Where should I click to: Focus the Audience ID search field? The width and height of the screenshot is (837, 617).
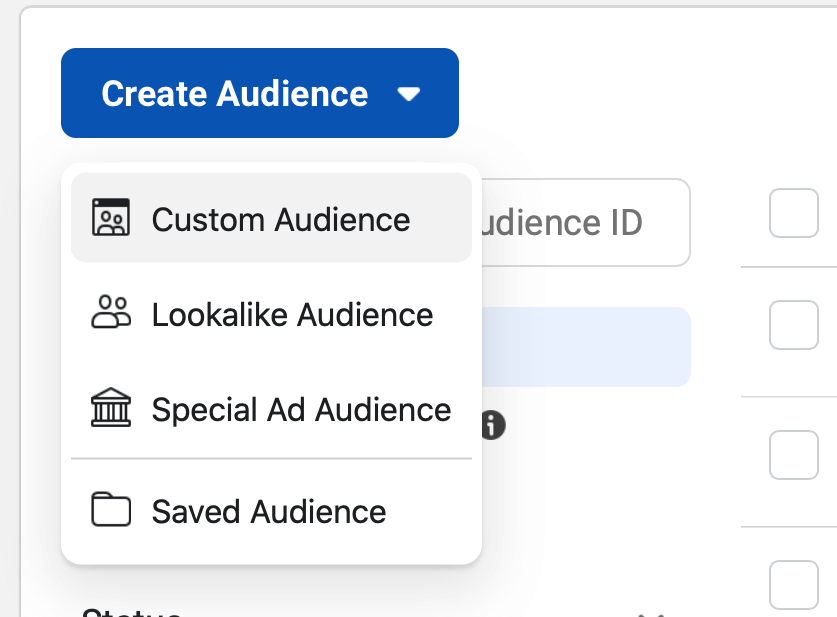coord(586,223)
